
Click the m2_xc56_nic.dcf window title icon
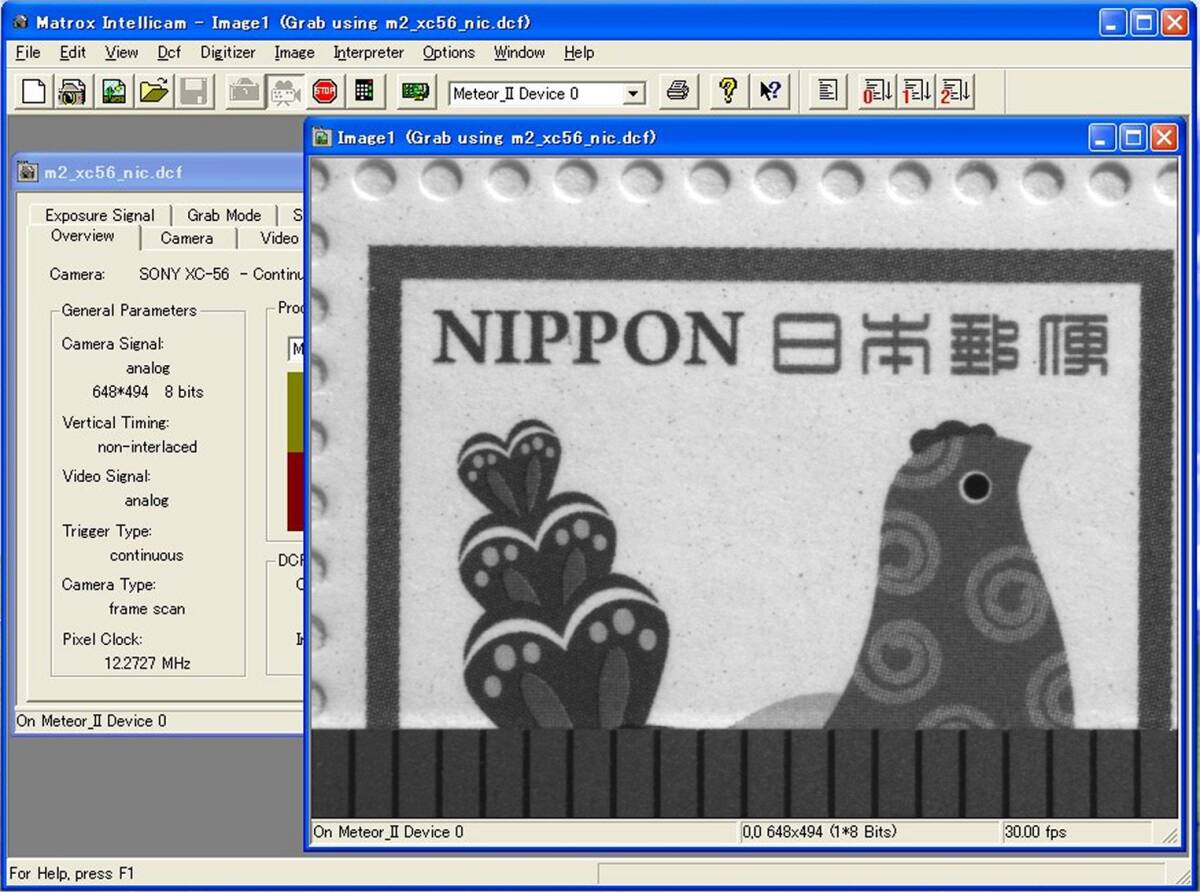(28, 172)
